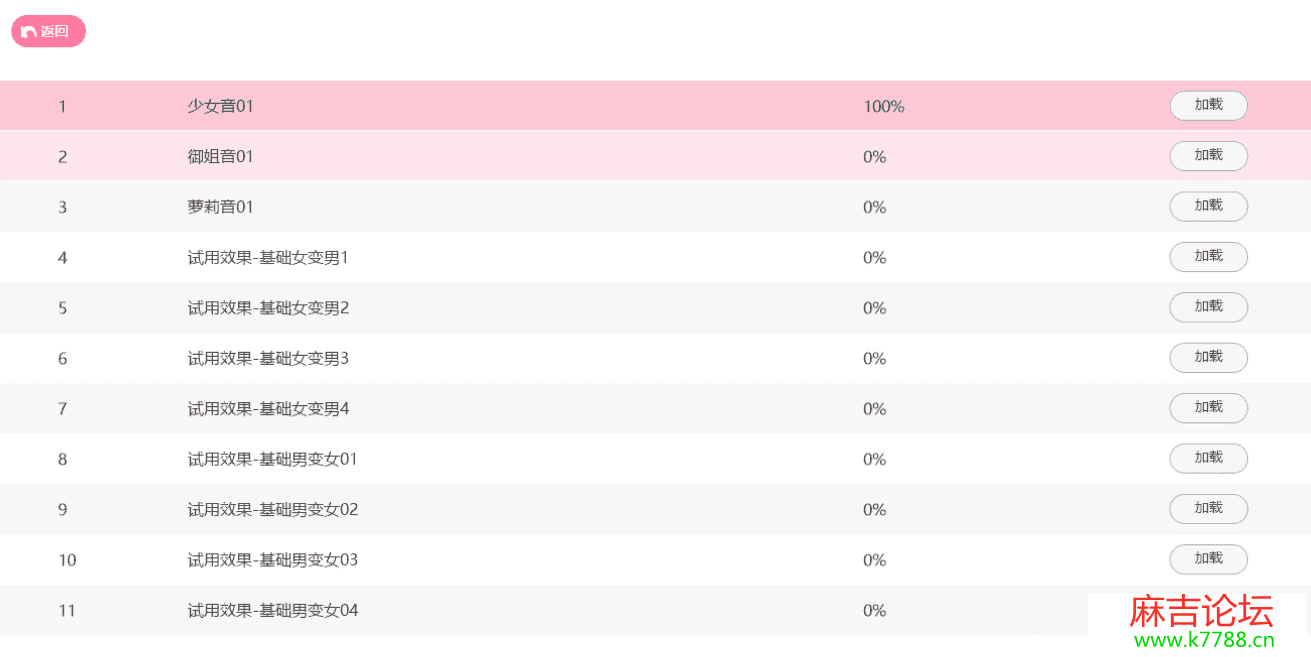Click the pink 返回 back button
Viewport: 1311px width, 657px height.
[48, 31]
